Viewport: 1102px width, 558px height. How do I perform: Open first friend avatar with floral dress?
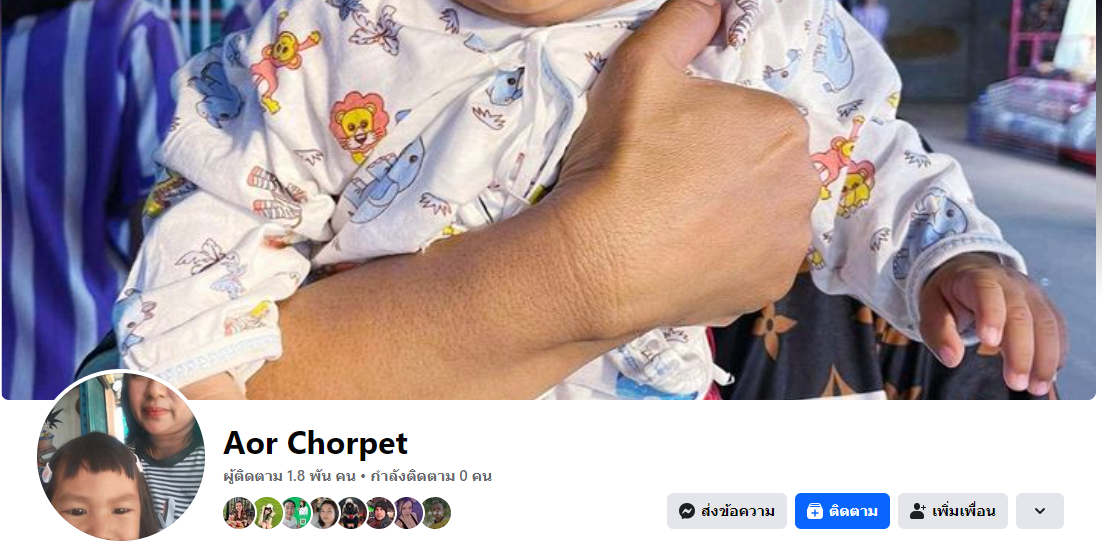point(239,513)
